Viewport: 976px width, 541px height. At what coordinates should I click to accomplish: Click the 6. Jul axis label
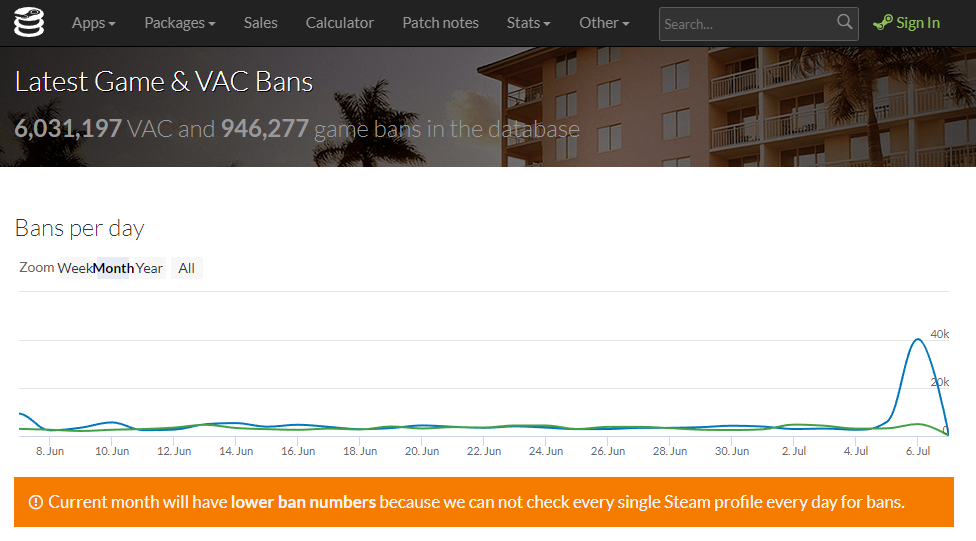tap(917, 451)
